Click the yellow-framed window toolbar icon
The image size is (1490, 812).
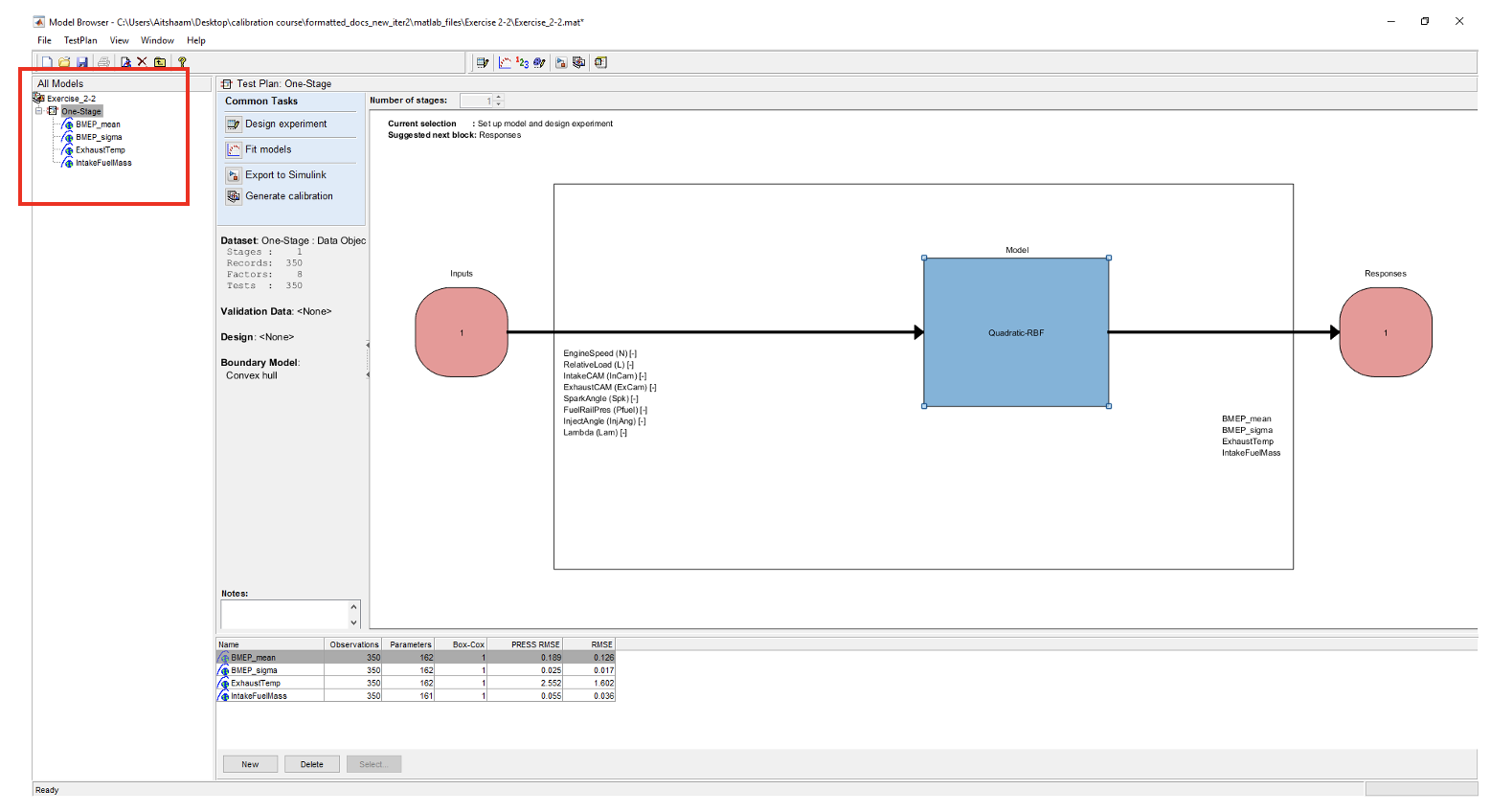coord(600,62)
